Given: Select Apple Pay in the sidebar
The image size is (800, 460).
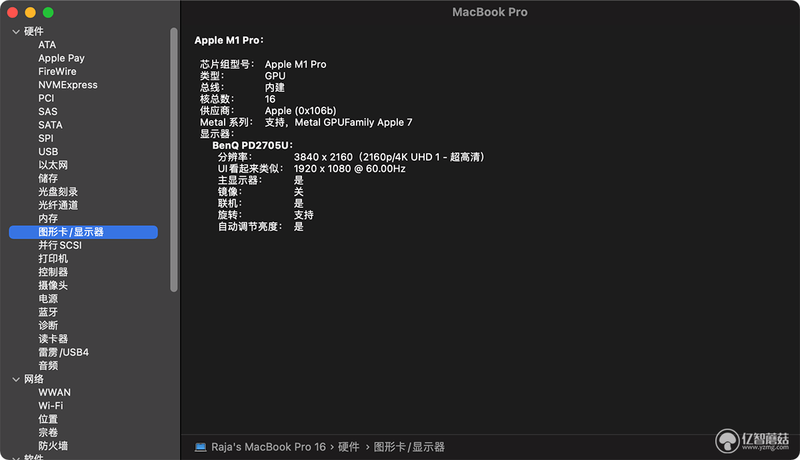Looking at the screenshot, I should [61, 58].
